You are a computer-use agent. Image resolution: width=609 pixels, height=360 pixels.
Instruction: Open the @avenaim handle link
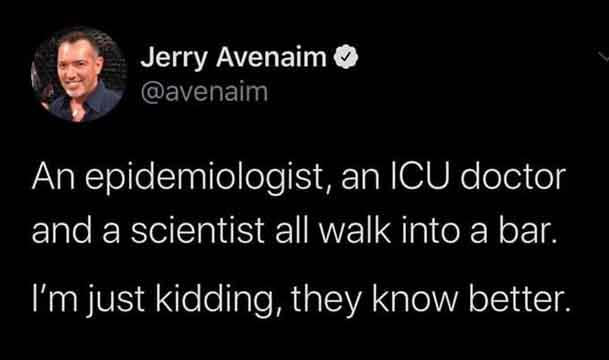[204, 92]
